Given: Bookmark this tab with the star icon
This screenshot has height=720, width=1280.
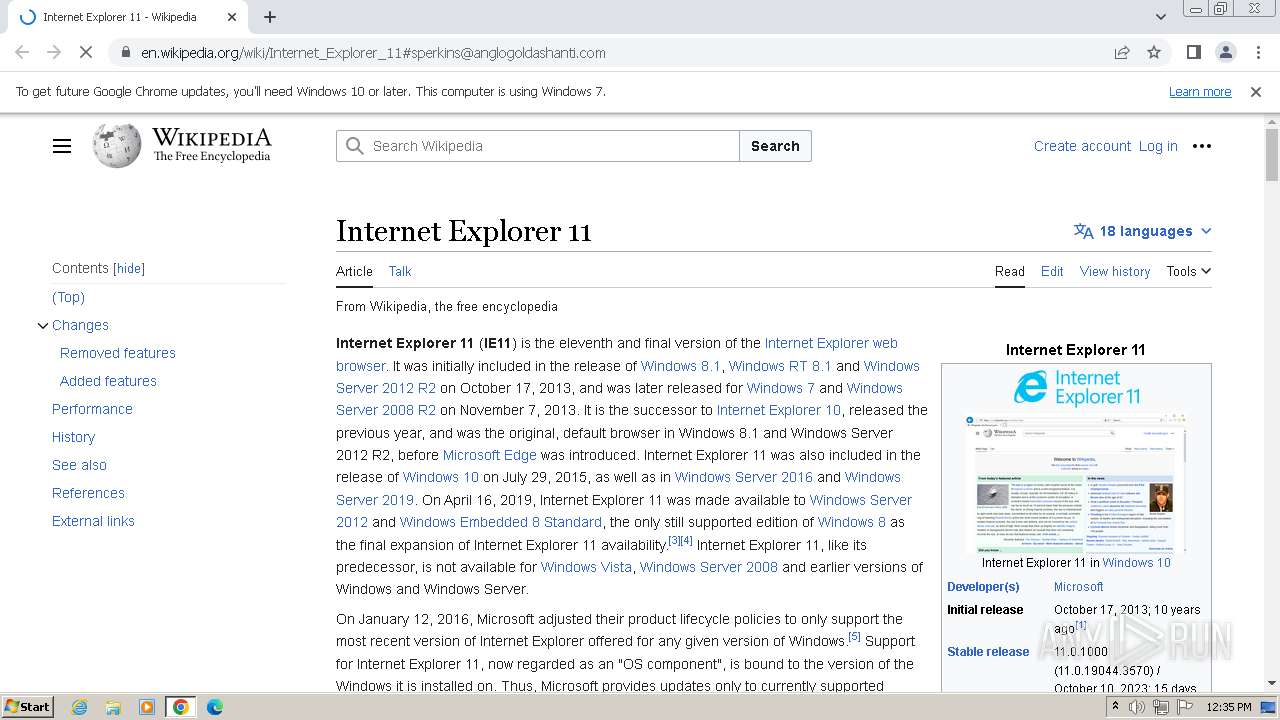Looking at the screenshot, I should point(1154,53).
